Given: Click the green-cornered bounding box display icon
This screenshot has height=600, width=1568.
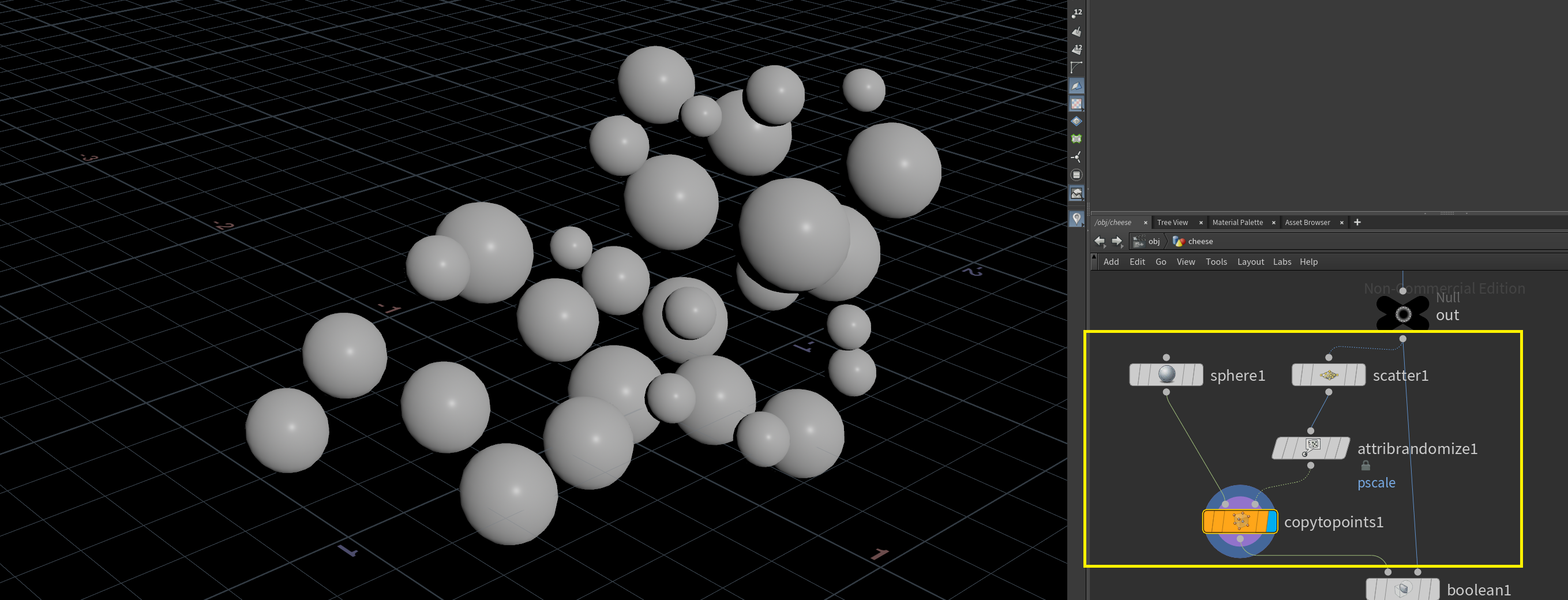Looking at the screenshot, I should tap(1076, 138).
